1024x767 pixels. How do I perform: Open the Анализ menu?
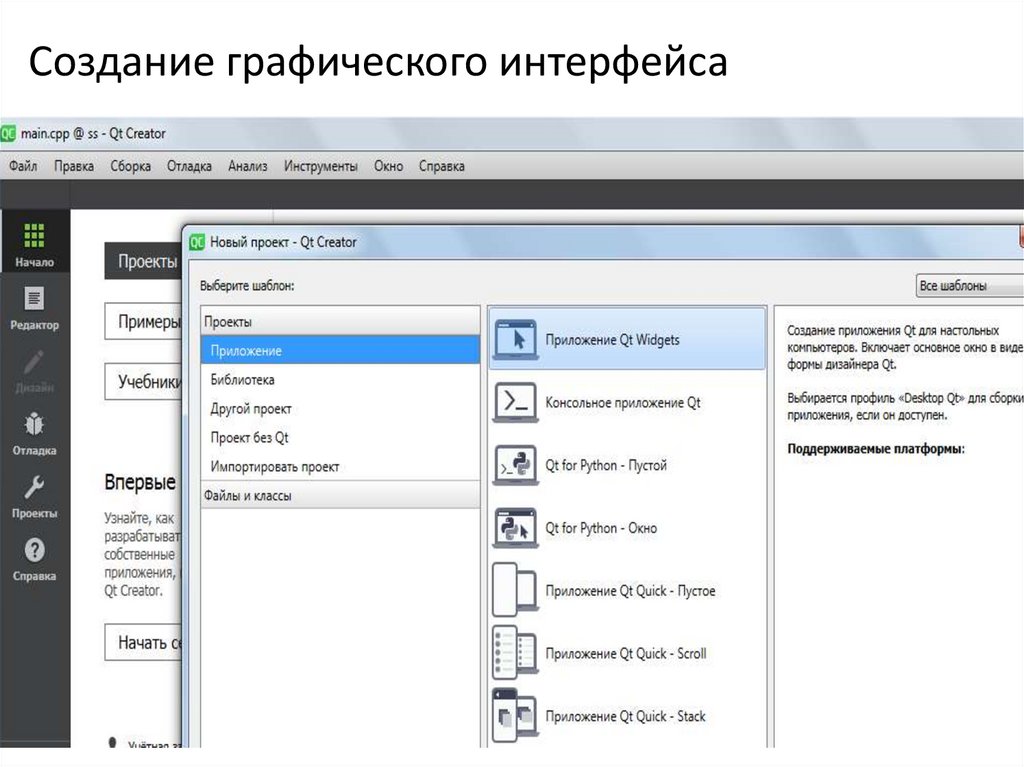[248, 166]
